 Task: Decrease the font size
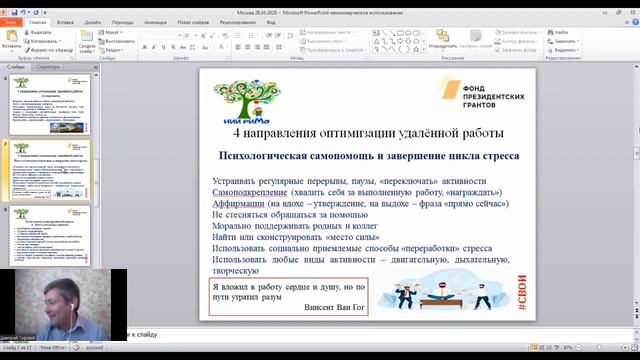pos(212,36)
